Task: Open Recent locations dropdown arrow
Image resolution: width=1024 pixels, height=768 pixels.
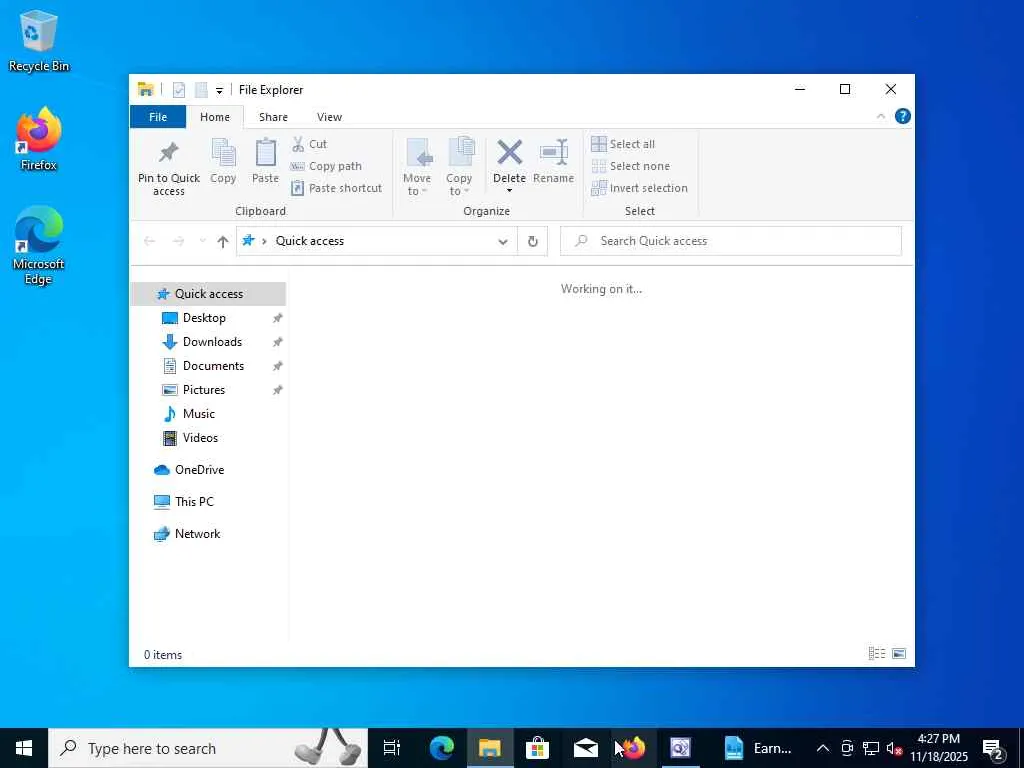Action: pos(202,241)
